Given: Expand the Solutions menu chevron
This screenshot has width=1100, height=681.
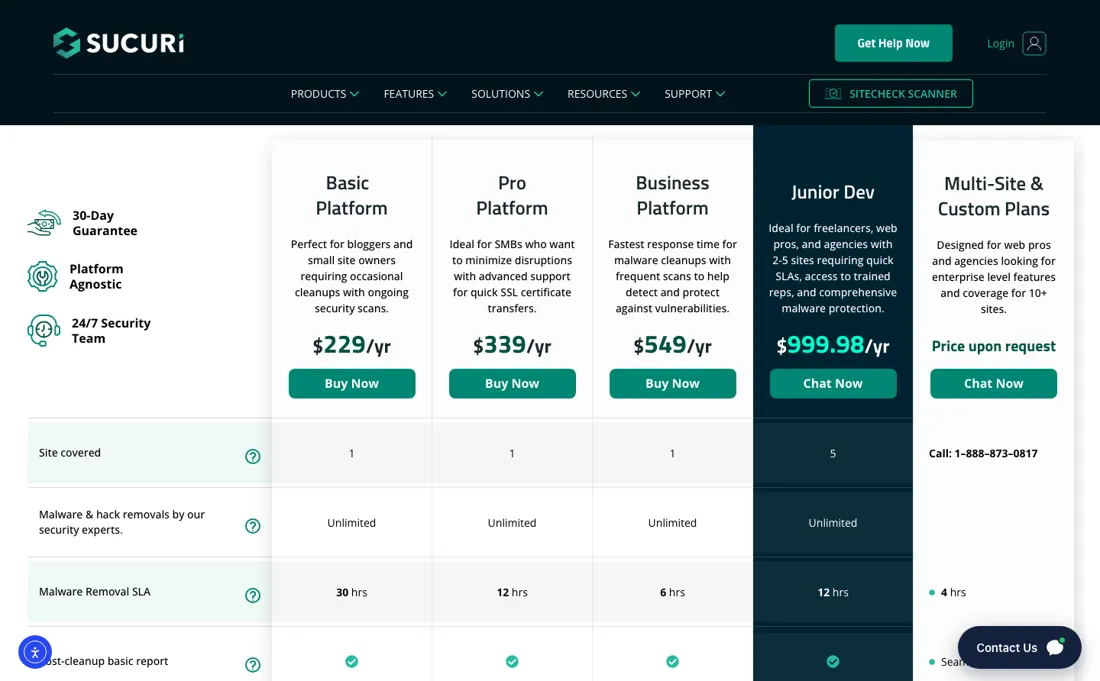Looking at the screenshot, I should coord(538,94).
